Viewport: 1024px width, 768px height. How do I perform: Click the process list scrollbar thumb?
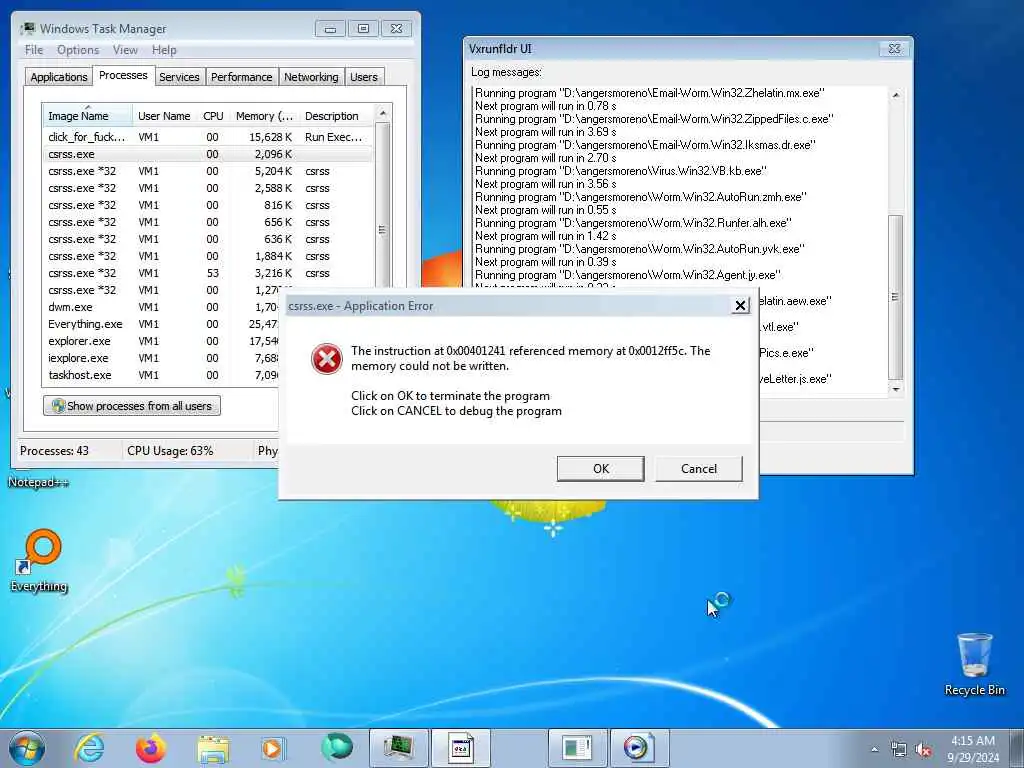click(x=383, y=229)
